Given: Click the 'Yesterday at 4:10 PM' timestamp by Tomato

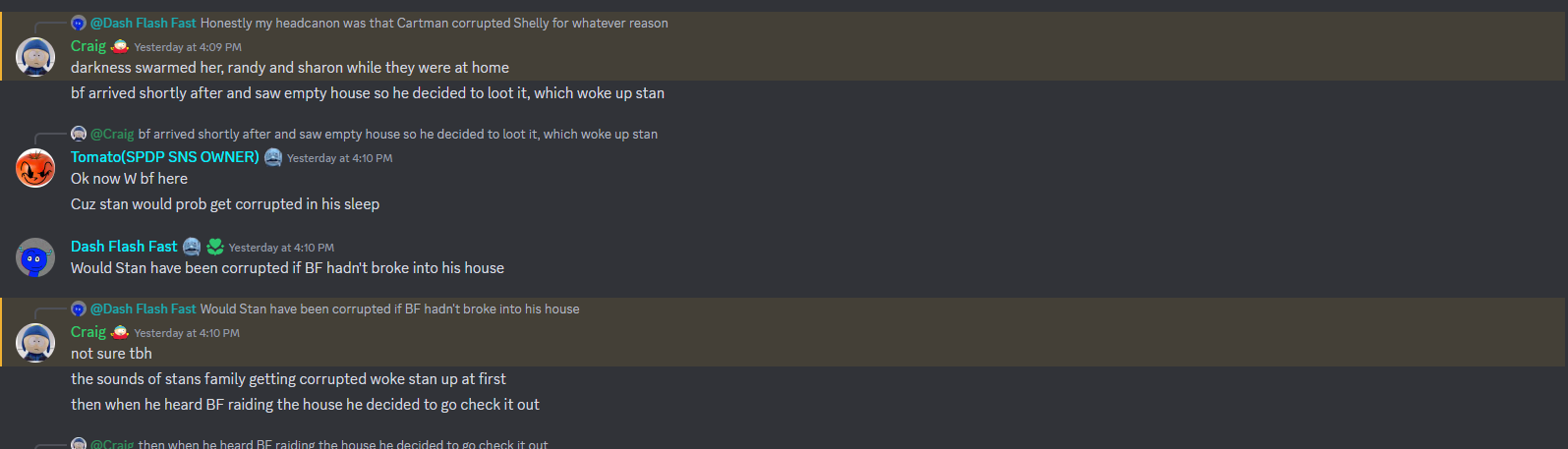Looking at the screenshot, I should [x=339, y=158].
